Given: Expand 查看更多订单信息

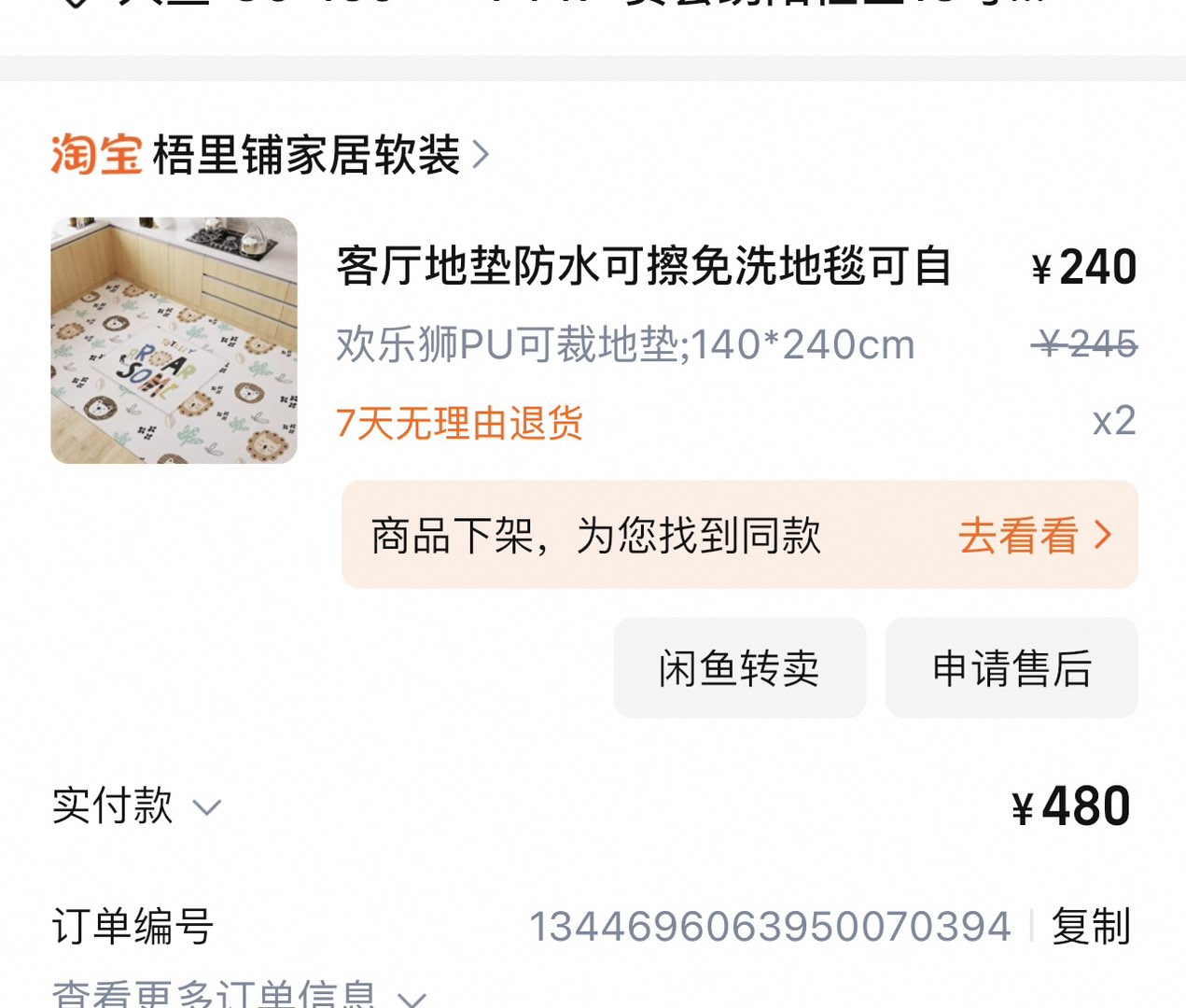Looking at the screenshot, I should coord(239,993).
